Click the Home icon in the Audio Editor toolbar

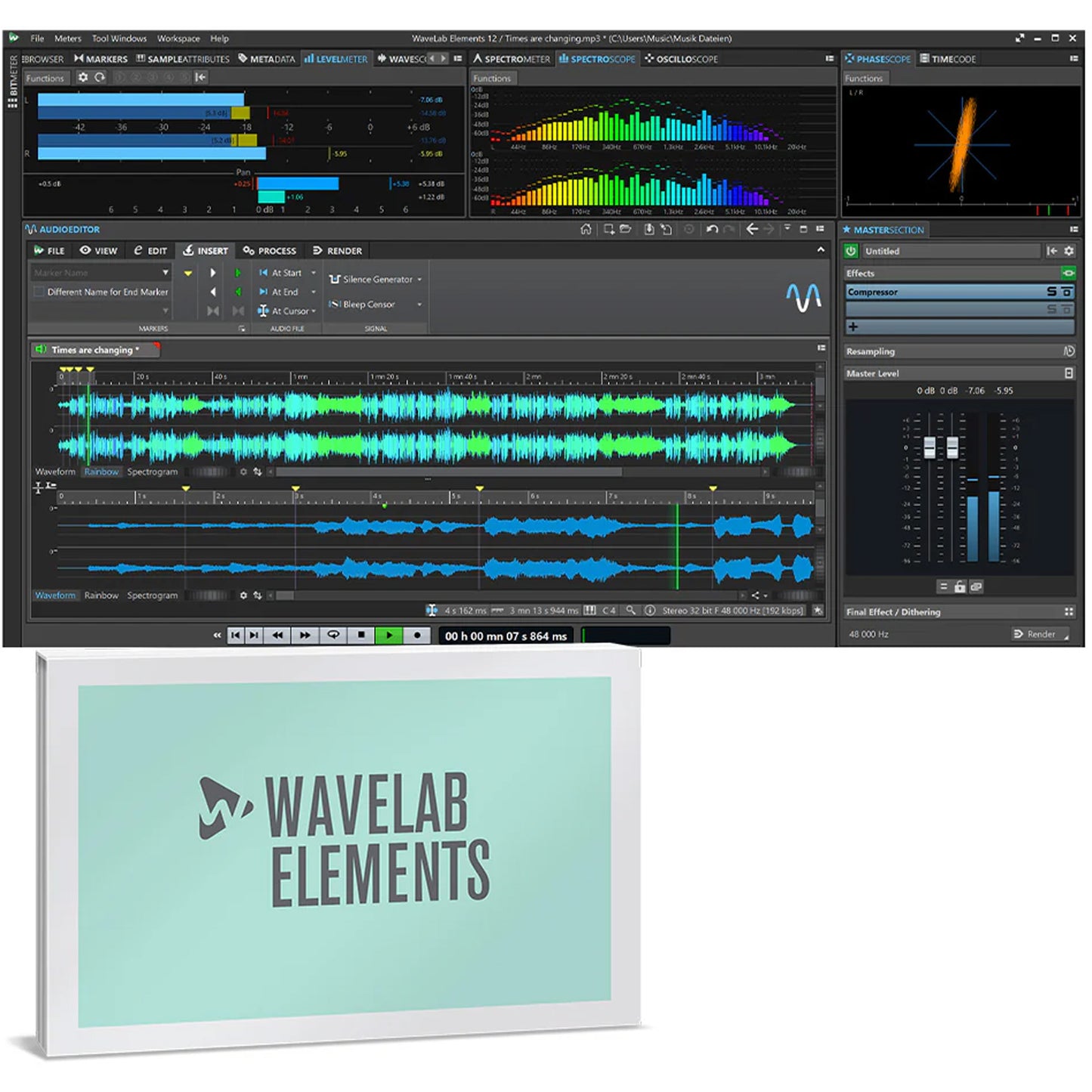[586, 229]
